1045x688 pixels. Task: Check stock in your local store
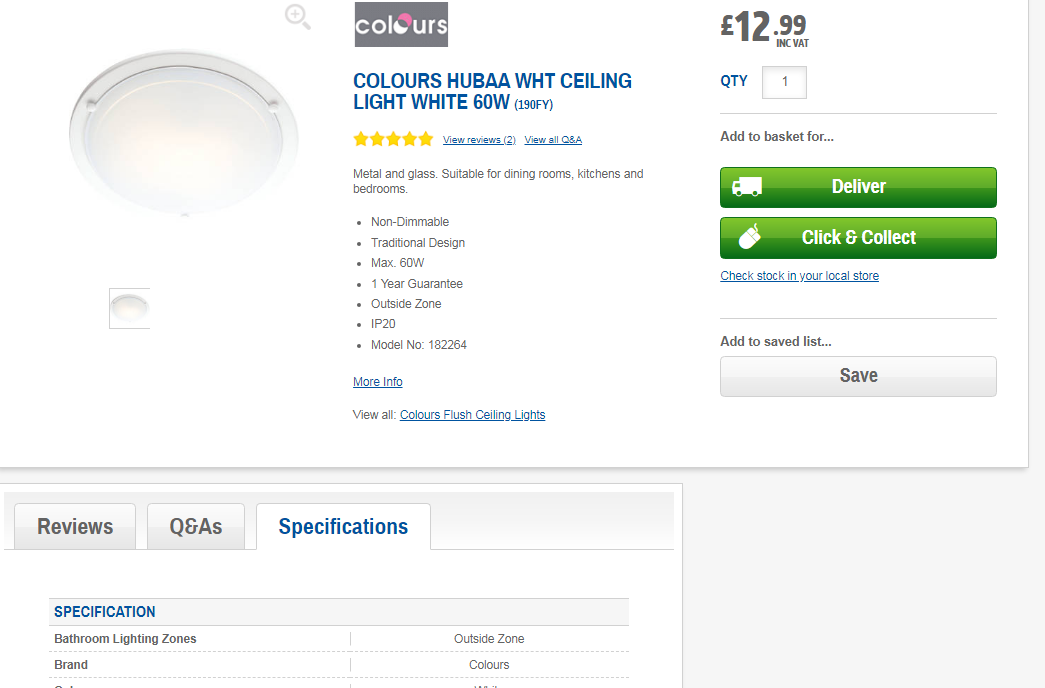[799, 276]
